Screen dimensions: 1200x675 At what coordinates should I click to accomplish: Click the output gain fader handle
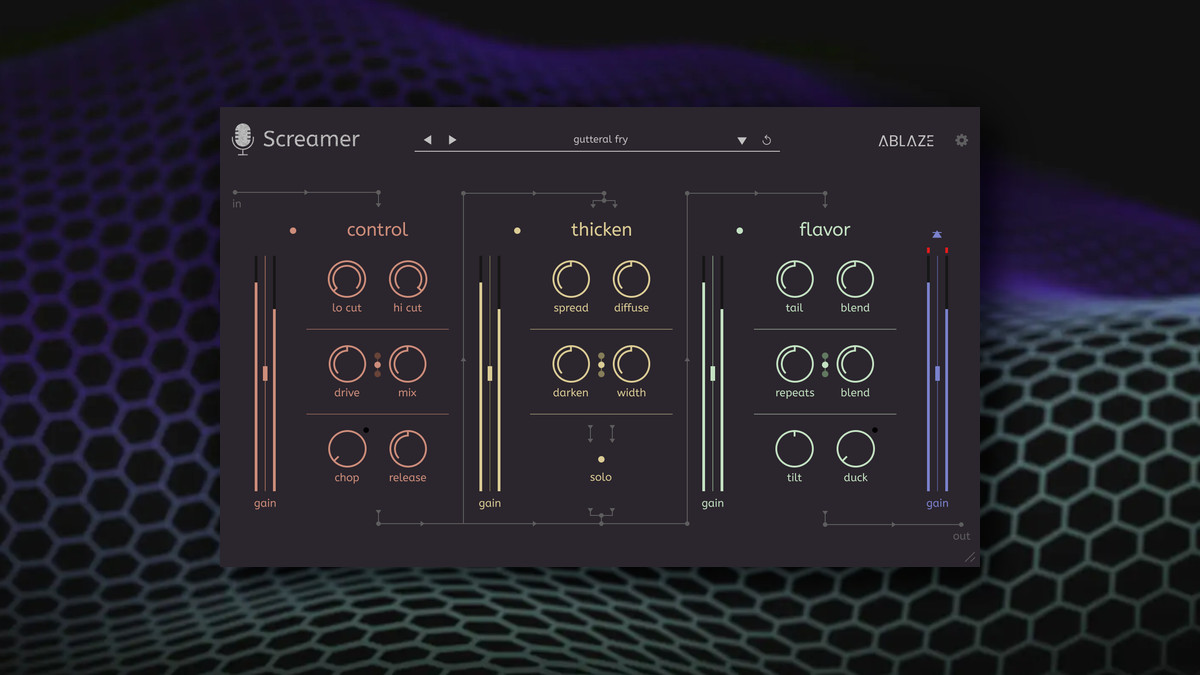point(938,373)
